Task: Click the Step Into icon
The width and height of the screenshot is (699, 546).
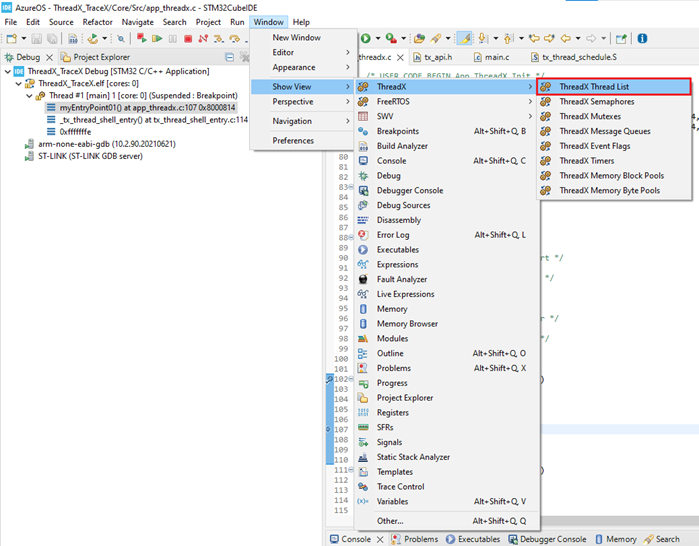Action: (218, 39)
